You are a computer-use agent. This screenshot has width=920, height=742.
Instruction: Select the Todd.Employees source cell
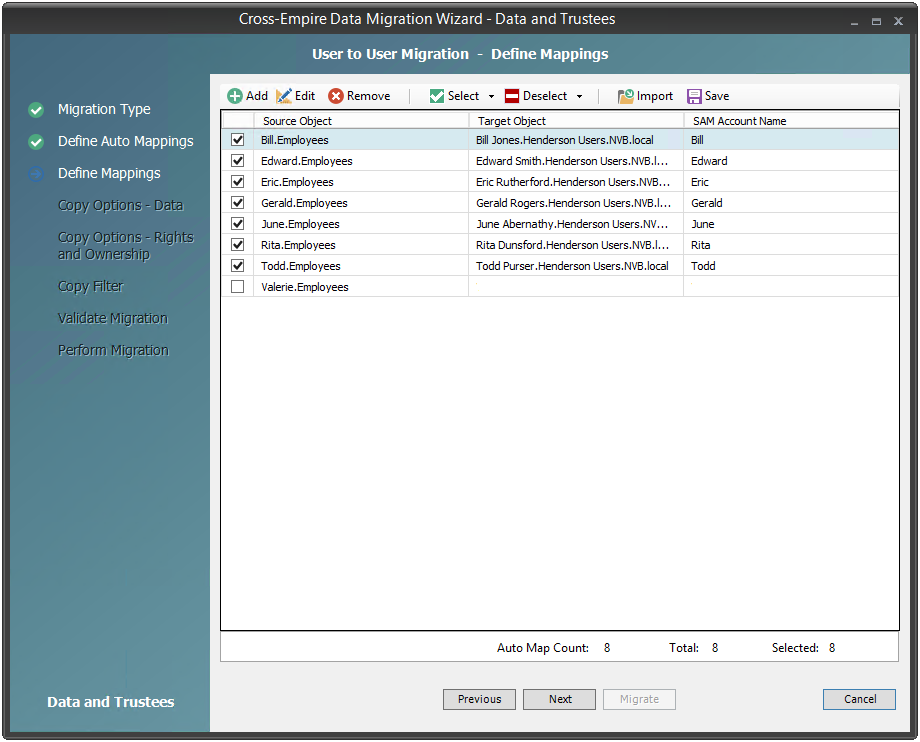click(x=361, y=266)
